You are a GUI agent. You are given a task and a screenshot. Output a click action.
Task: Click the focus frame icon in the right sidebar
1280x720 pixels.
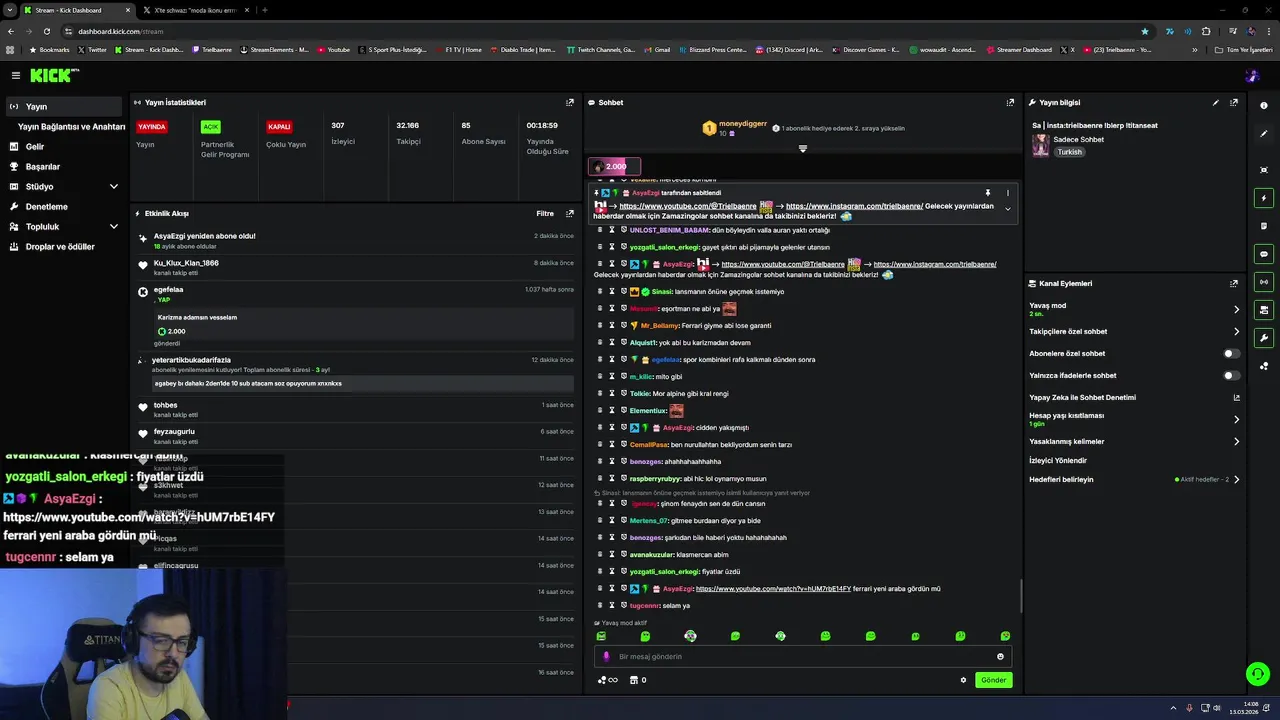pyautogui.click(x=1264, y=170)
